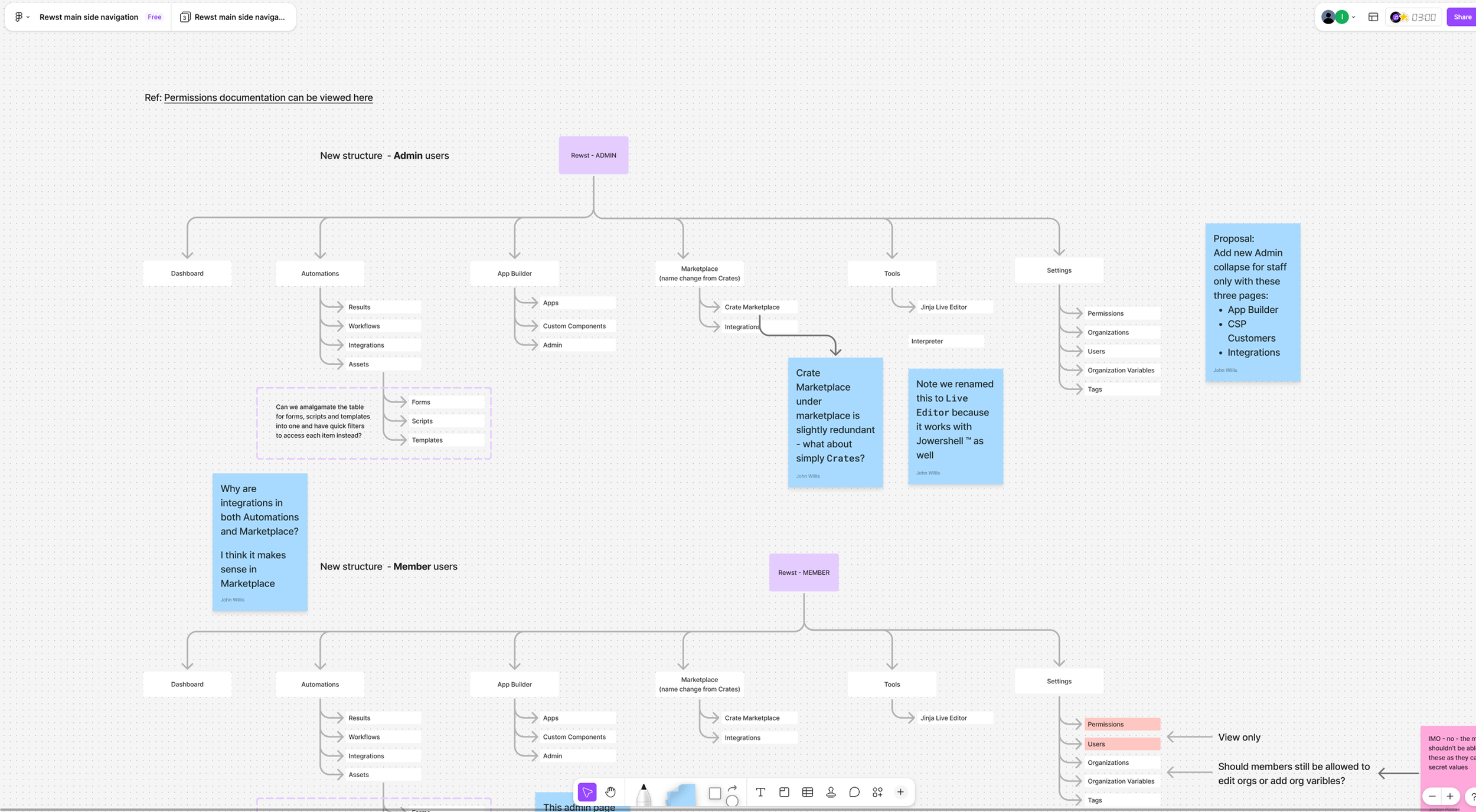
Task: Toggle the layout view panel icon
Action: tap(1373, 17)
